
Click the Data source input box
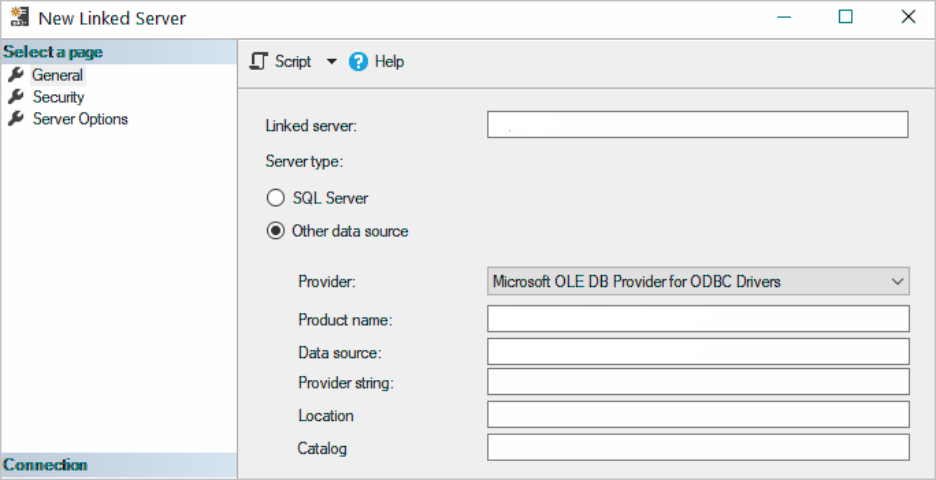[697, 351]
